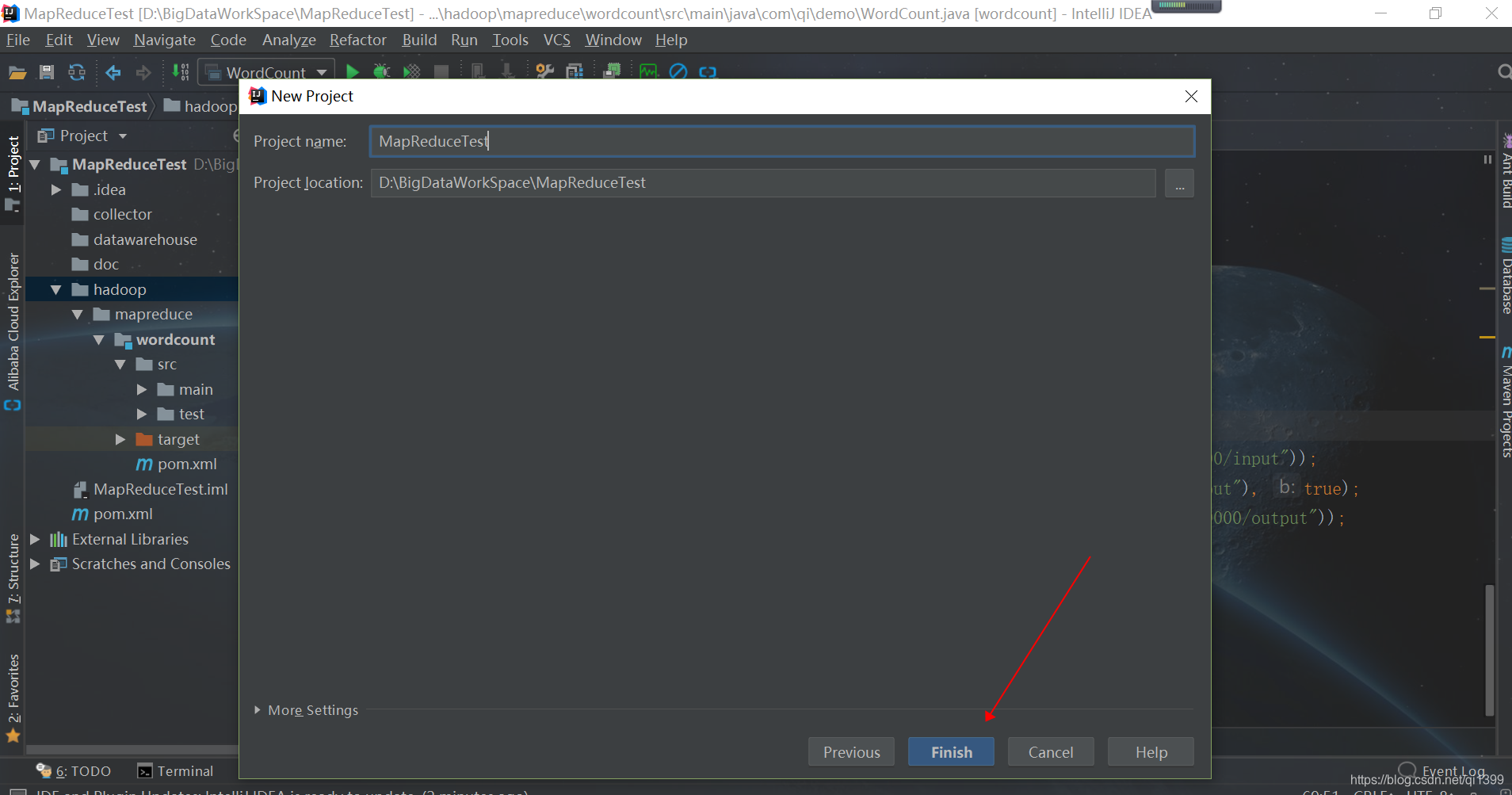Click the Save All toolbar icon

click(47, 72)
